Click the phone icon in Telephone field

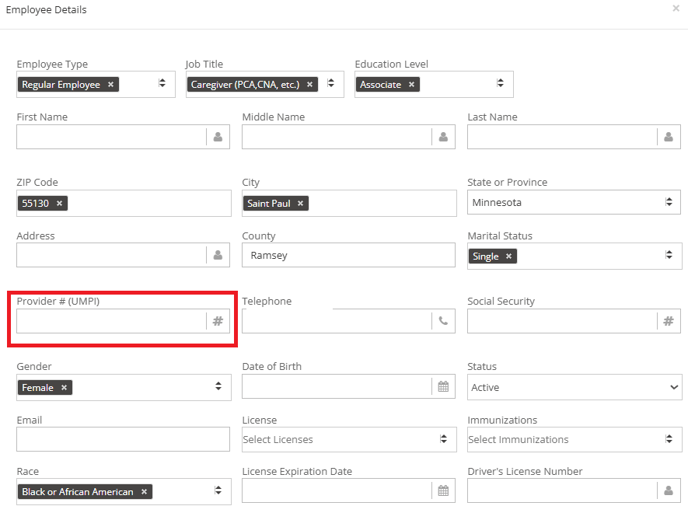[443, 321]
